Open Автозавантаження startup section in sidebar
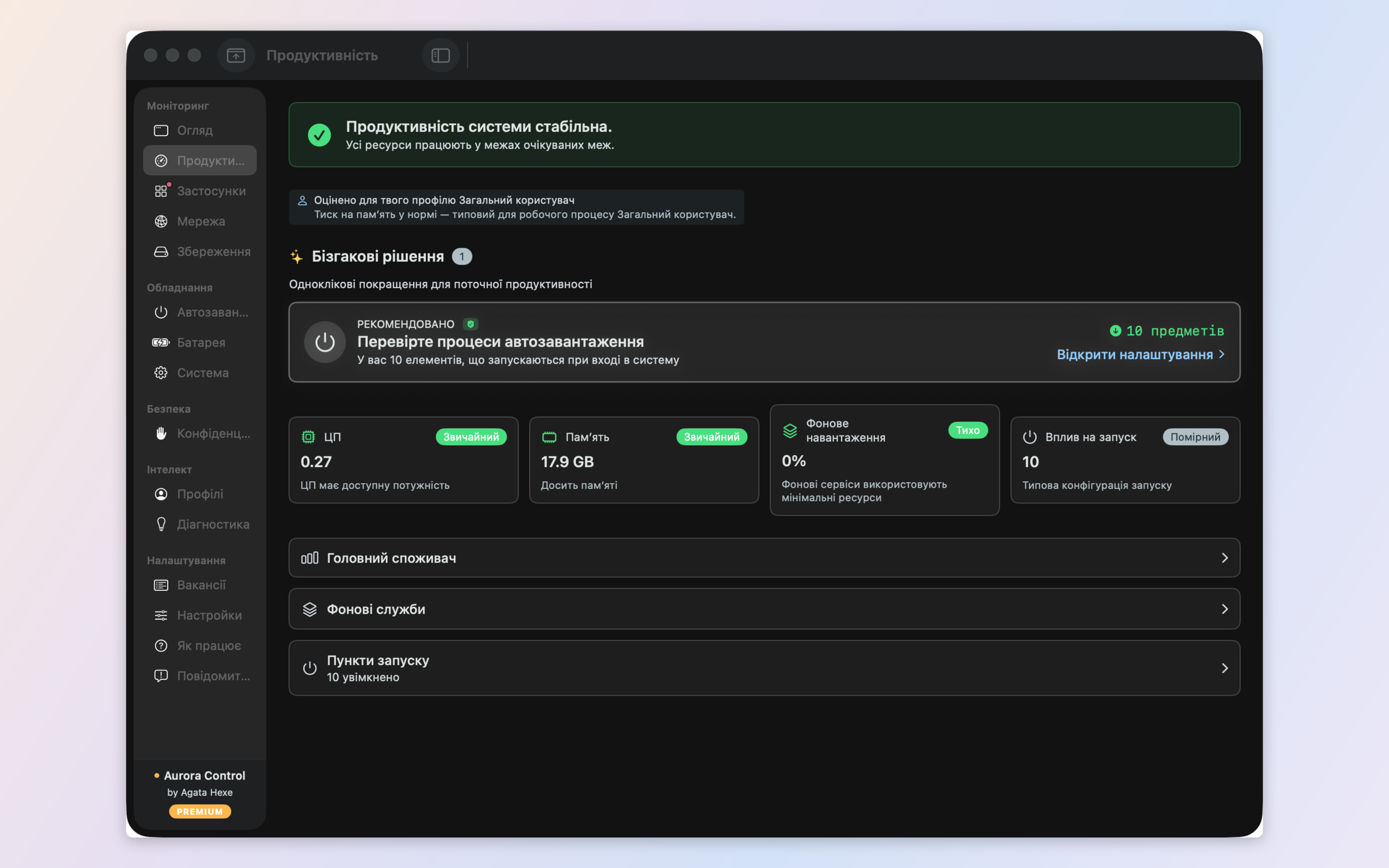Viewport: 1389px width, 868px height. (x=200, y=312)
